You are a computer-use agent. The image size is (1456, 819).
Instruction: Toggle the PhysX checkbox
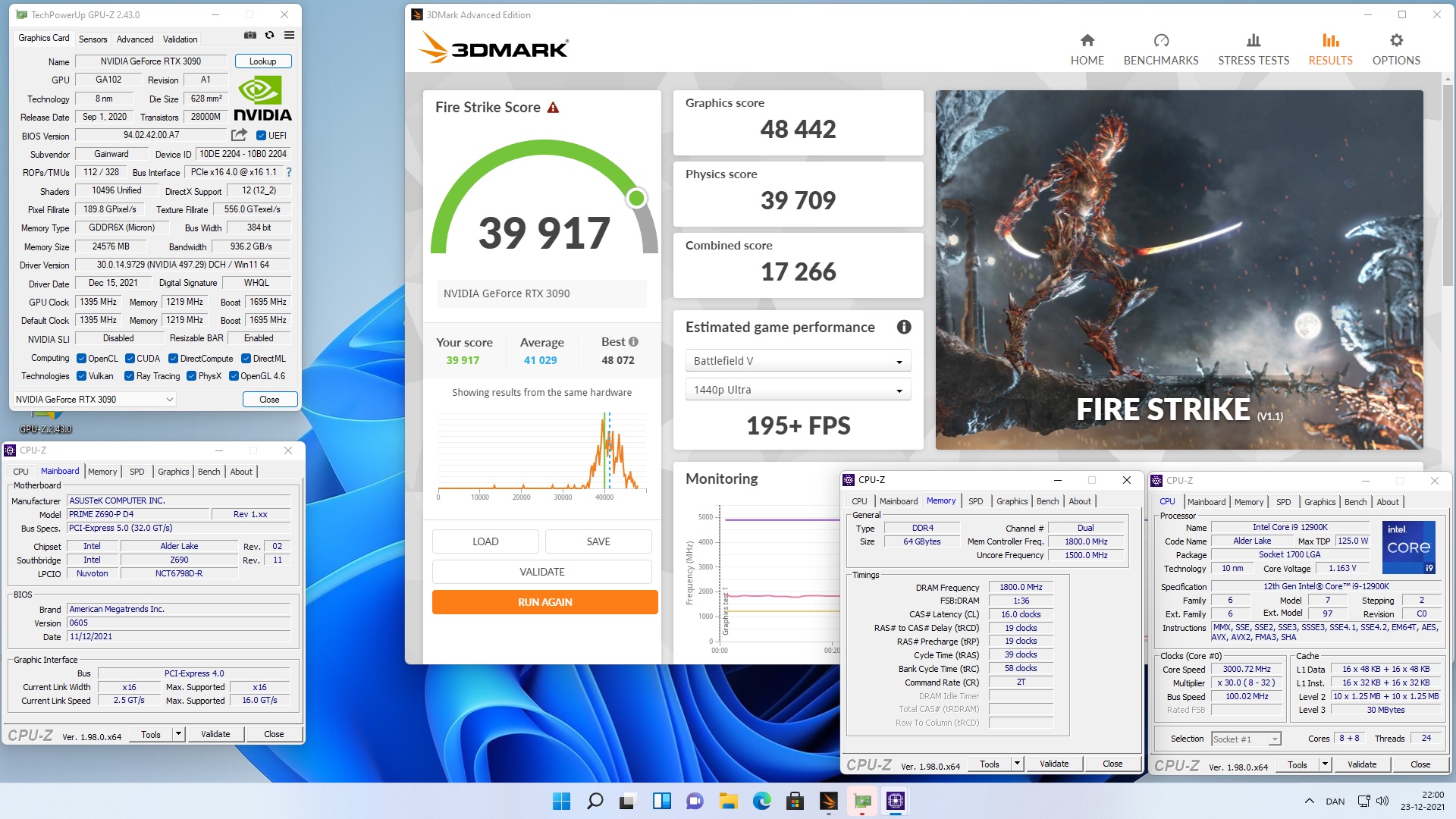click(191, 376)
